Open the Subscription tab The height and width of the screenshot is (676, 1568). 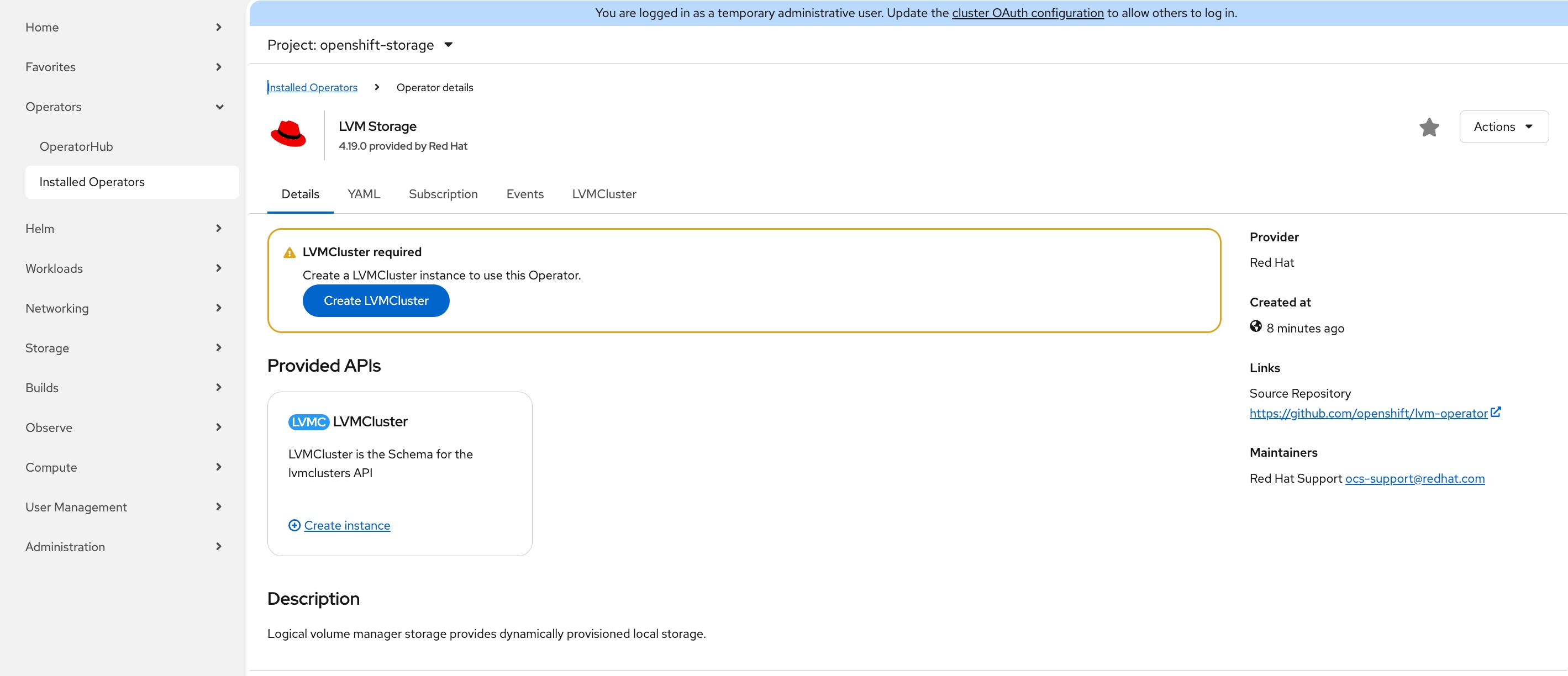443,194
